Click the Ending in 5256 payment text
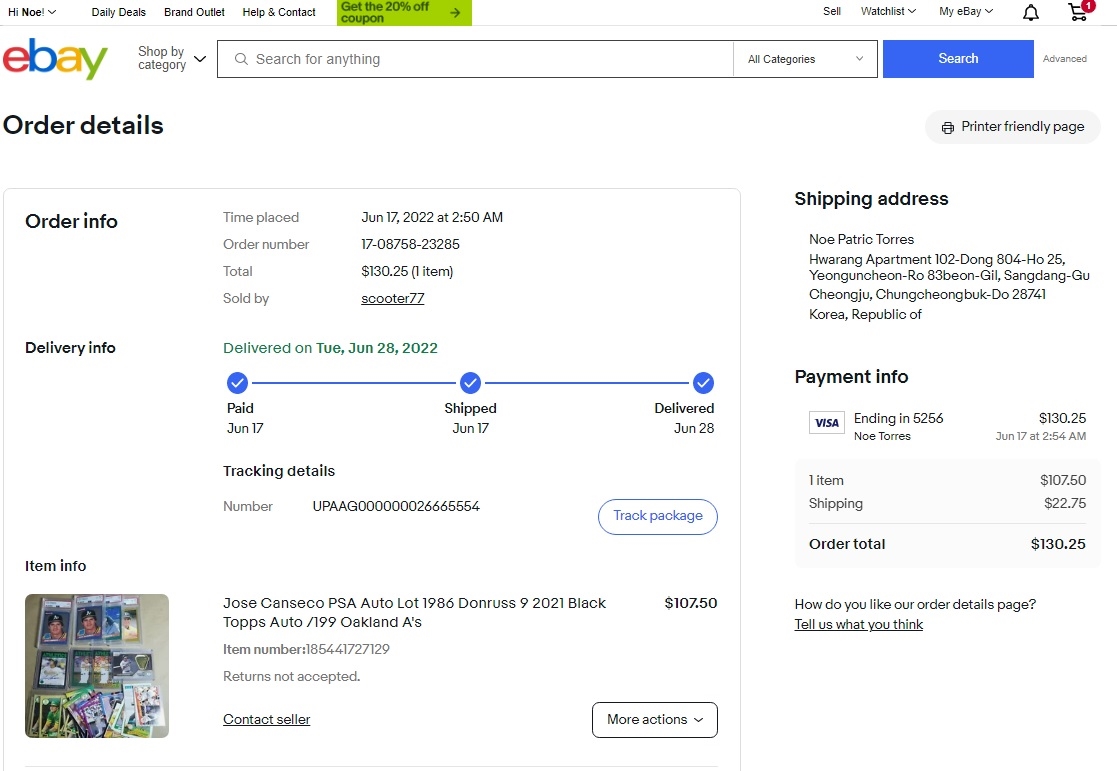This screenshot has height=771, width=1117. (x=898, y=418)
